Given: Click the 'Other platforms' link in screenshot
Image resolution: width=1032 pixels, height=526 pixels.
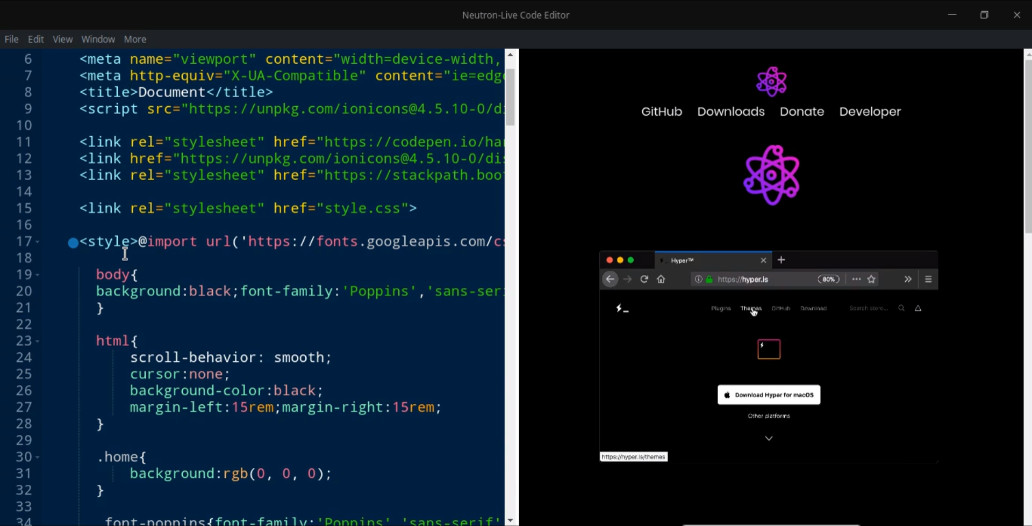Looking at the screenshot, I should click(769, 416).
